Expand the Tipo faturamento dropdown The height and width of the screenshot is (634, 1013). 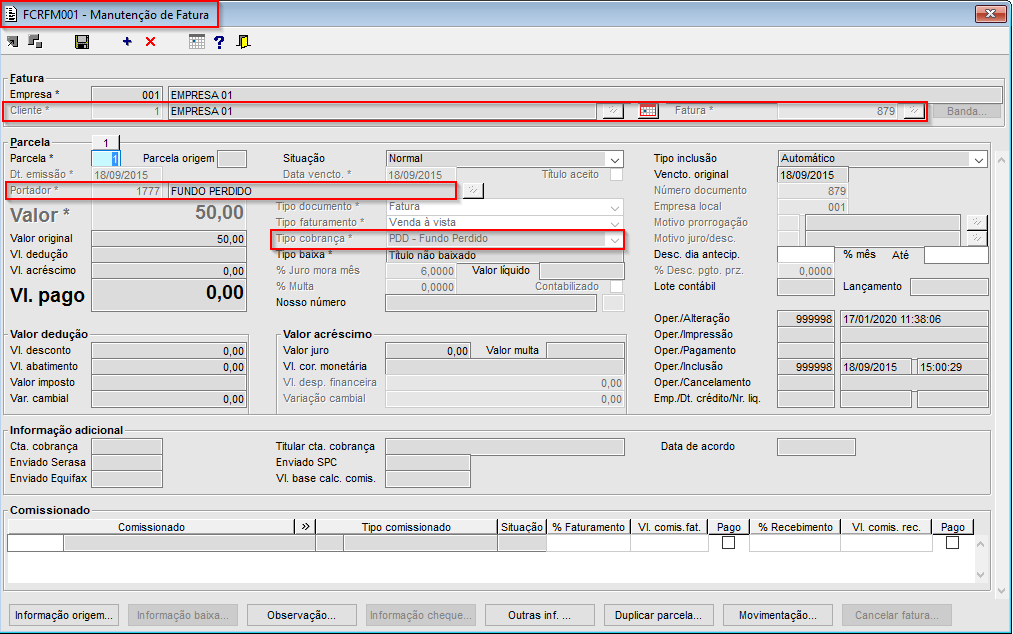point(614,223)
